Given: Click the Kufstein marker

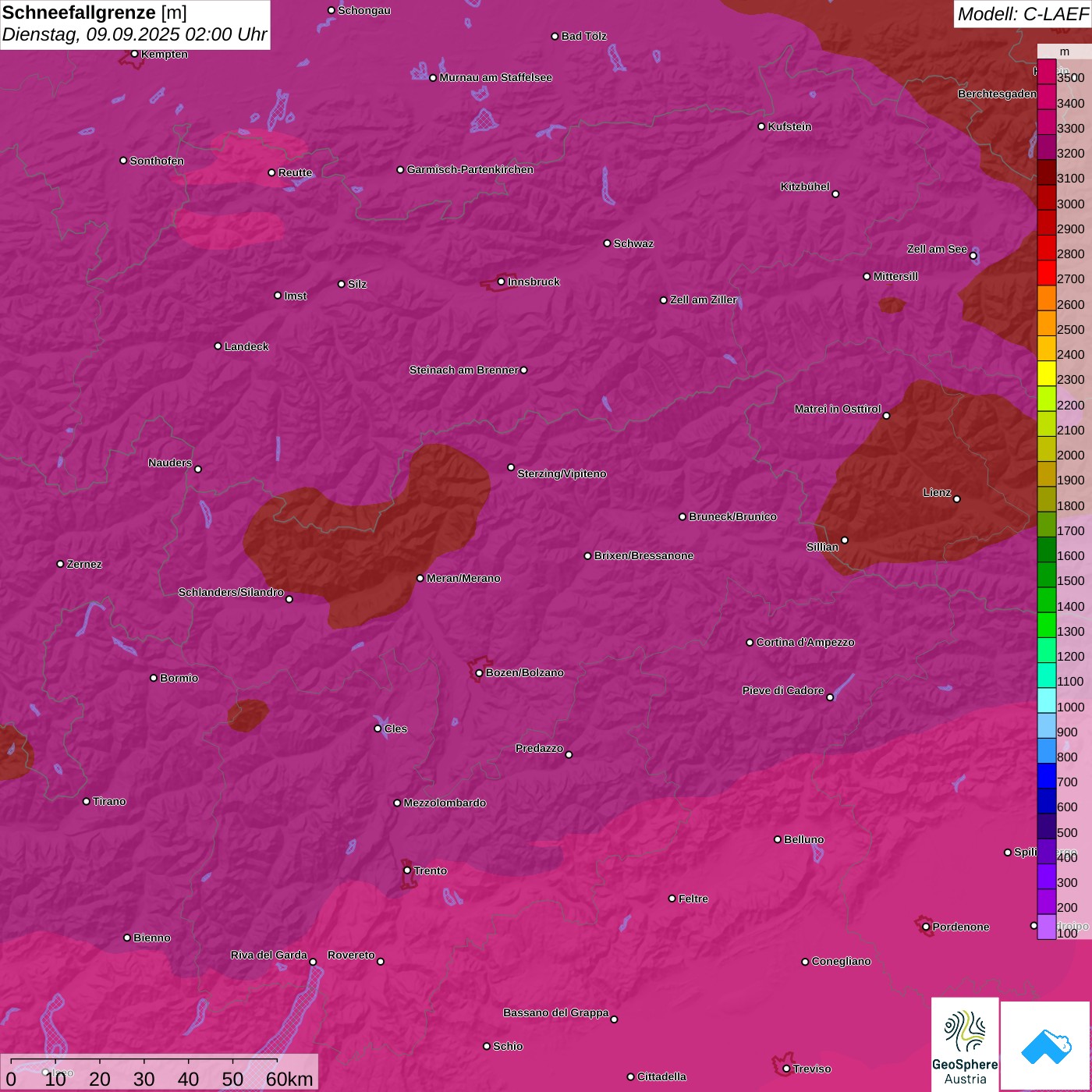Looking at the screenshot, I should click(x=761, y=126).
